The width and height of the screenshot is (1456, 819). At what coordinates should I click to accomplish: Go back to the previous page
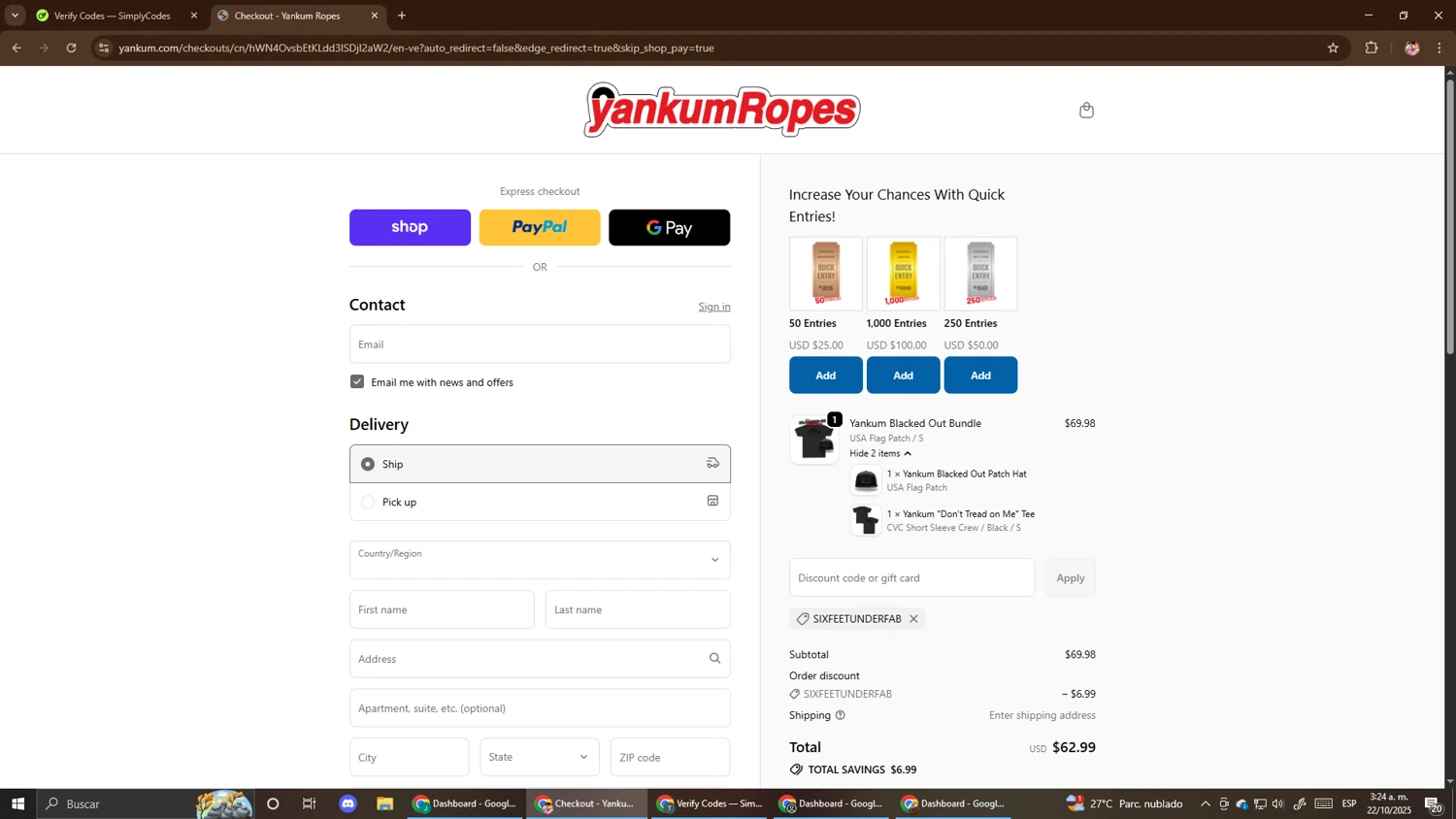pos(17,48)
